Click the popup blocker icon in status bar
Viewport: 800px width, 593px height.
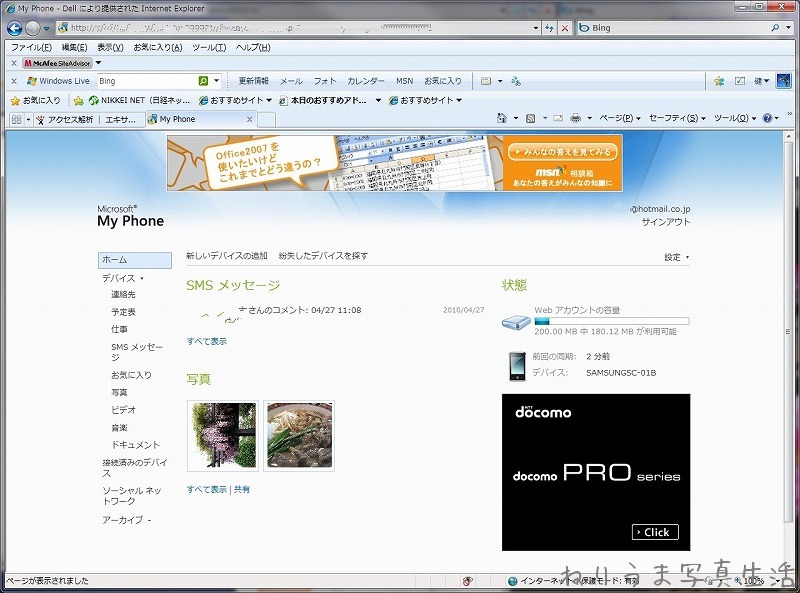pos(467,581)
